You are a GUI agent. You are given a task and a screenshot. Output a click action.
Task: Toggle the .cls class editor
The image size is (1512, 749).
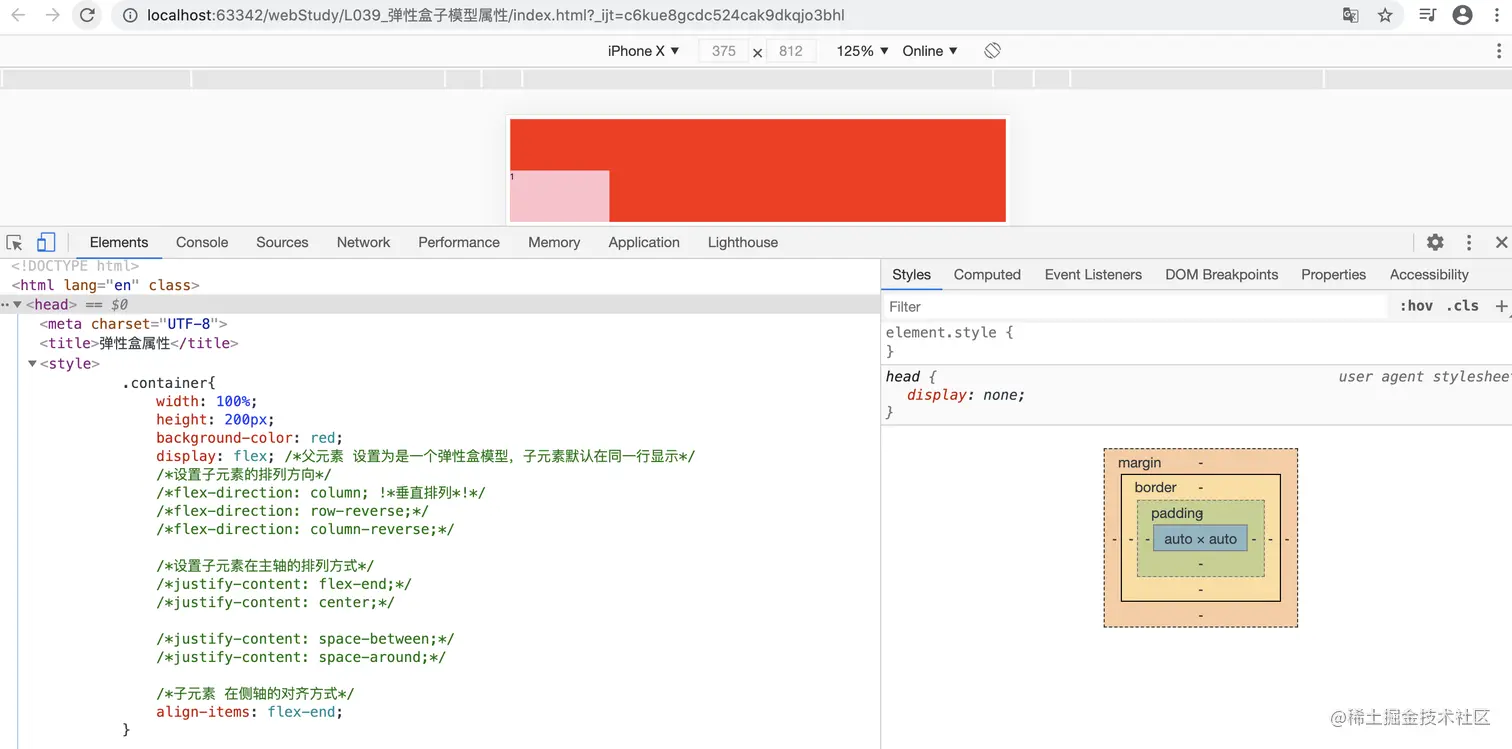(x=1462, y=306)
